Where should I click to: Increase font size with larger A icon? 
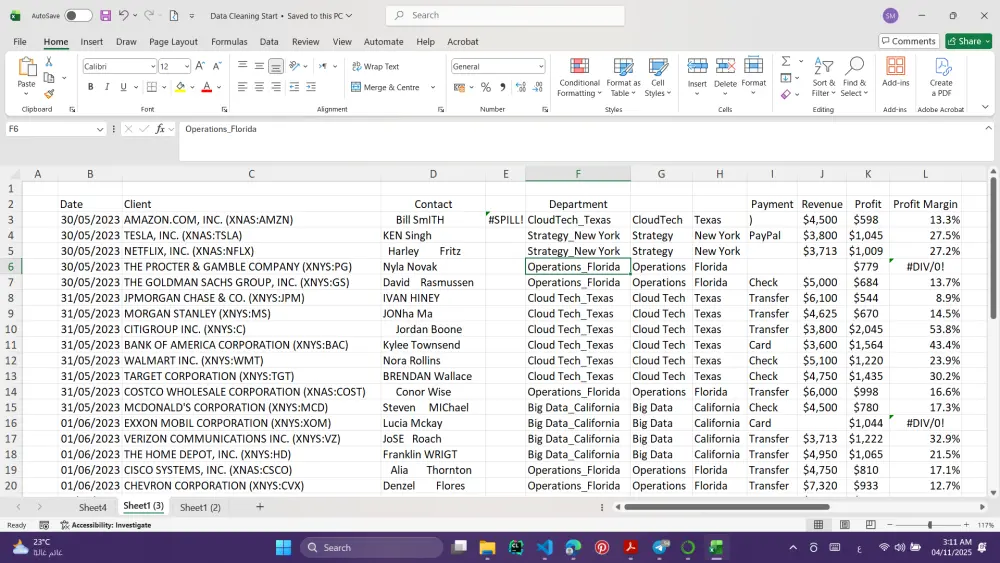[x=200, y=66]
